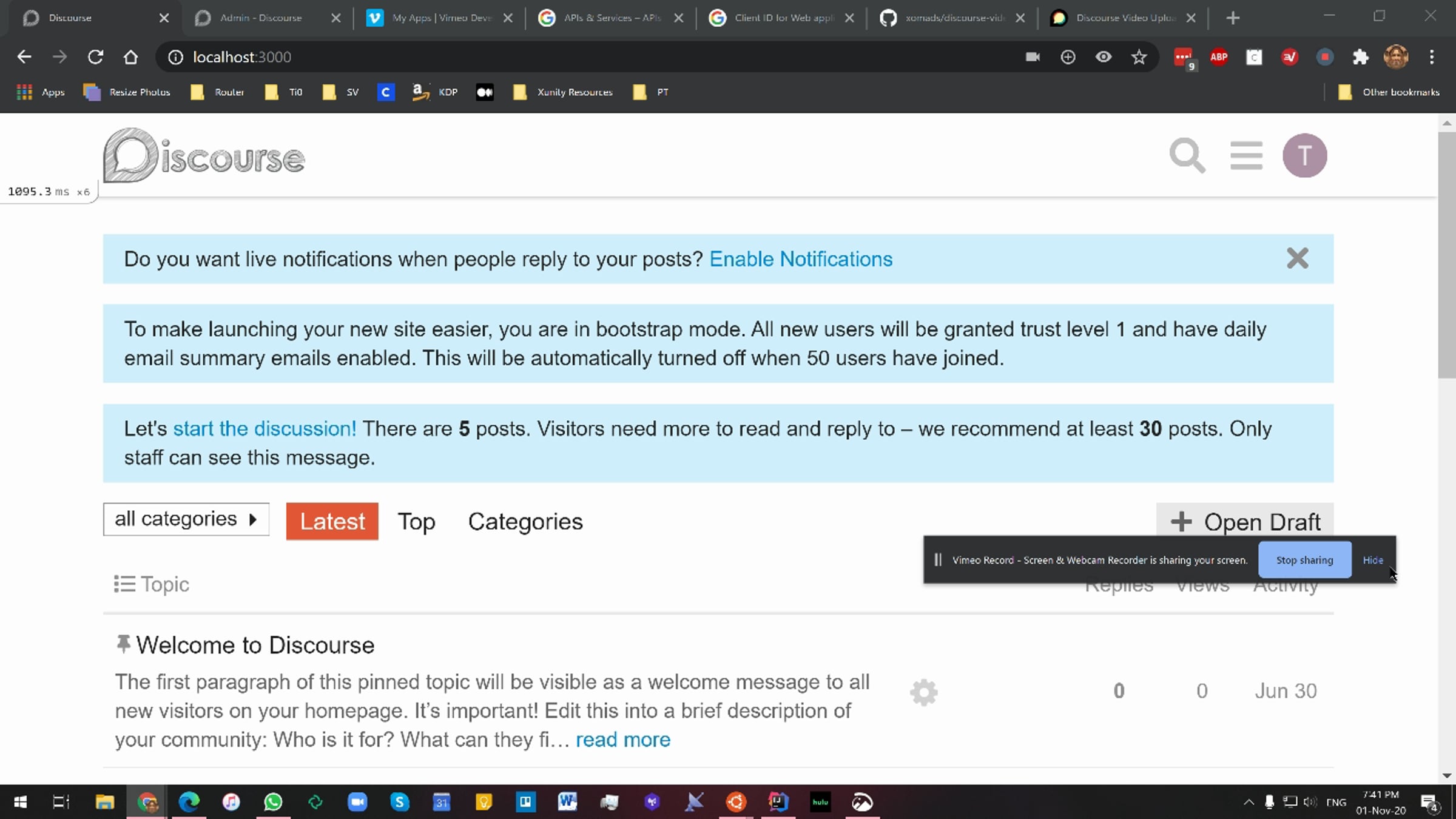The height and width of the screenshot is (819, 1456).
Task: Open the SV bookmarks folder
Action: click(x=340, y=92)
